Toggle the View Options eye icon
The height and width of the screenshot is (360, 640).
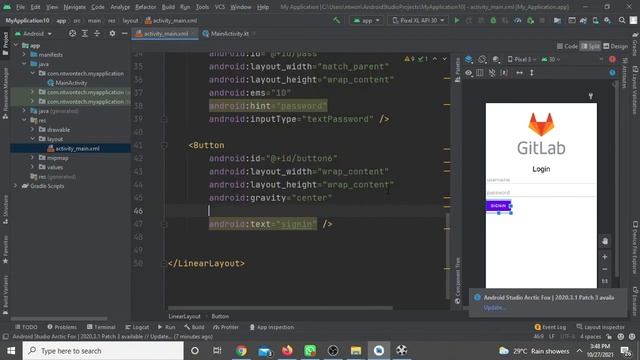(469, 73)
